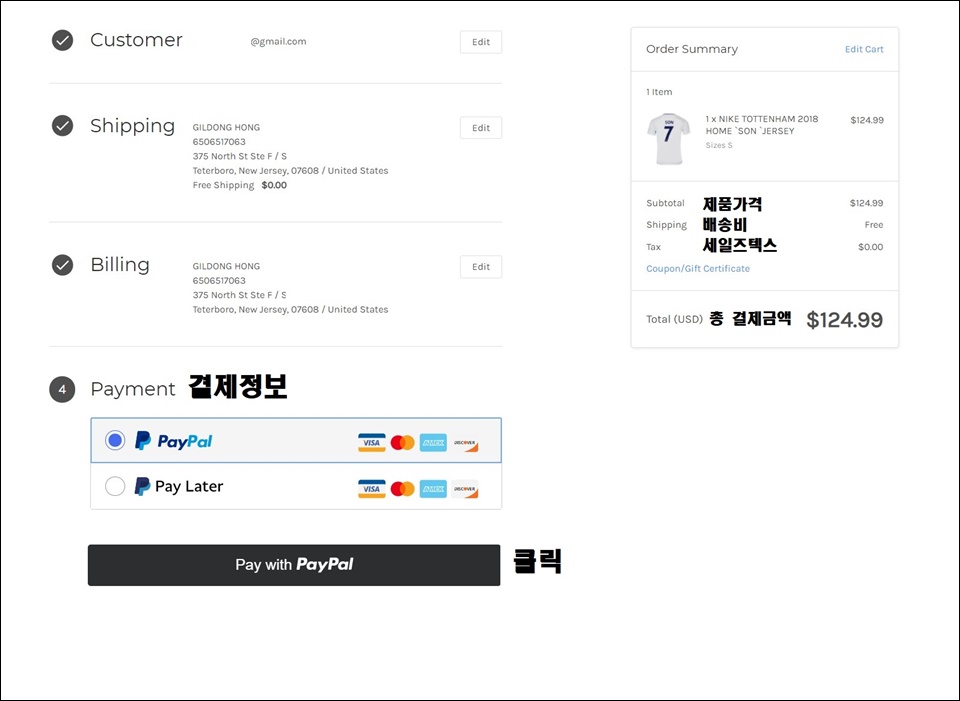Screen dimensions: 960x701
Task: Click the Billing step checkmark icon
Action: click(x=62, y=265)
